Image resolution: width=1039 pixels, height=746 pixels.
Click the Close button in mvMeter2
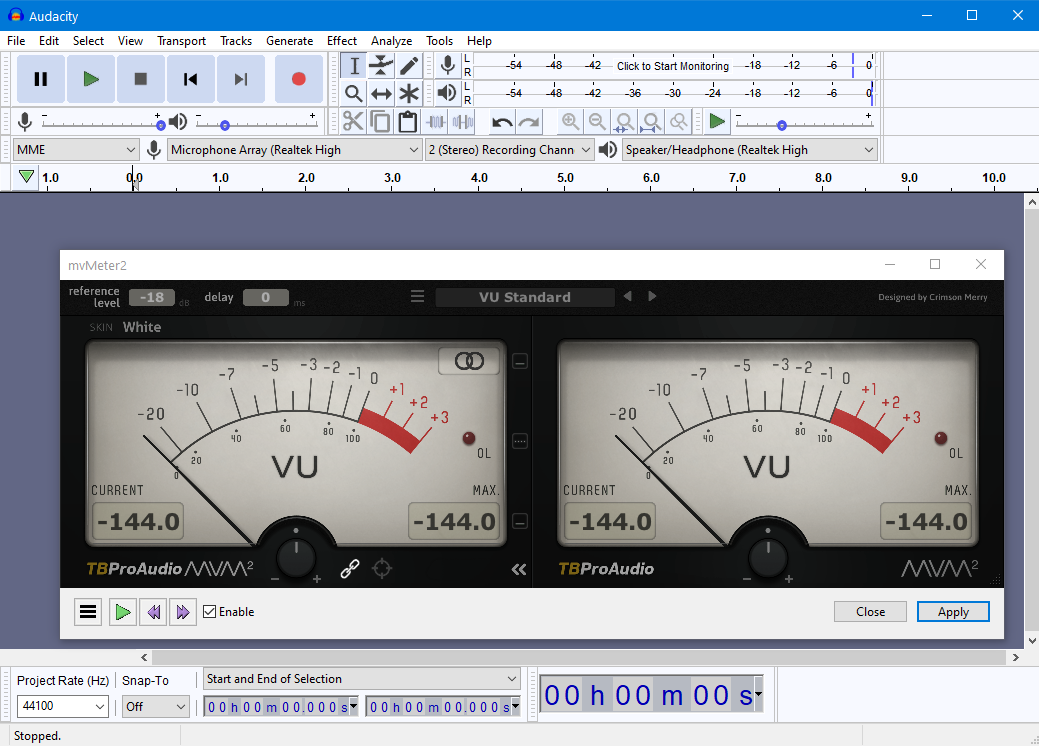tap(870, 612)
